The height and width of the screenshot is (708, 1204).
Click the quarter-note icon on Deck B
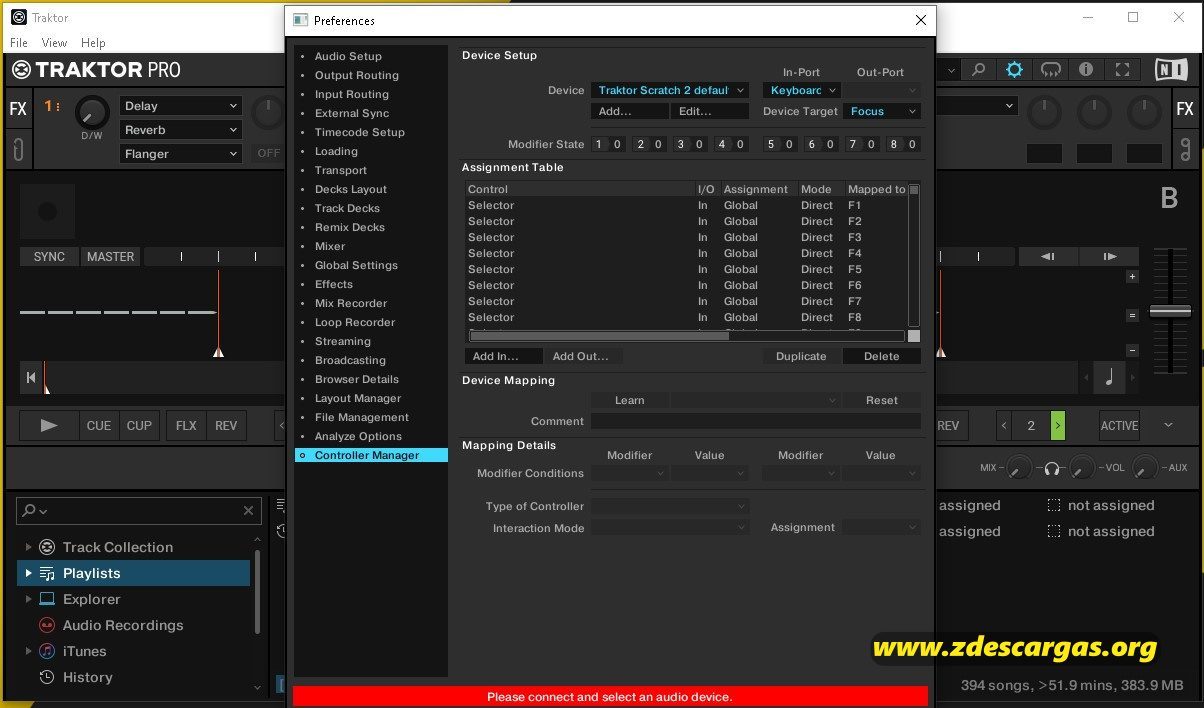tap(1108, 377)
